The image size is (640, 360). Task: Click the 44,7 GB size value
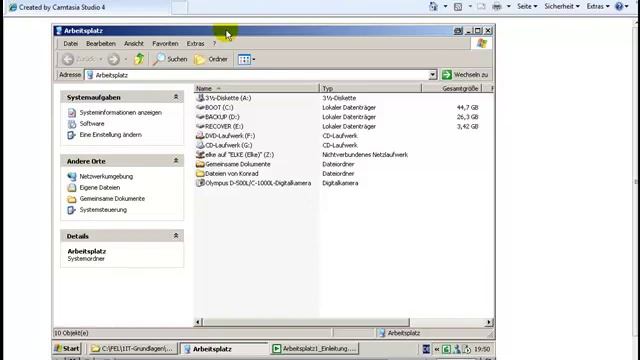[467, 107]
